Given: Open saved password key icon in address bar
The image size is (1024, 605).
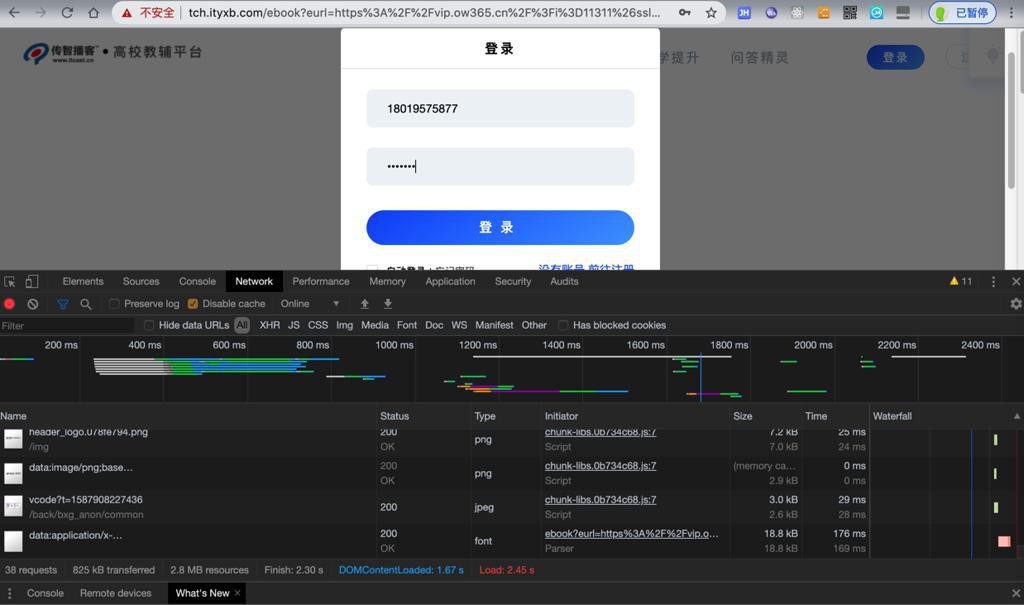Looking at the screenshot, I should click(684, 12).
